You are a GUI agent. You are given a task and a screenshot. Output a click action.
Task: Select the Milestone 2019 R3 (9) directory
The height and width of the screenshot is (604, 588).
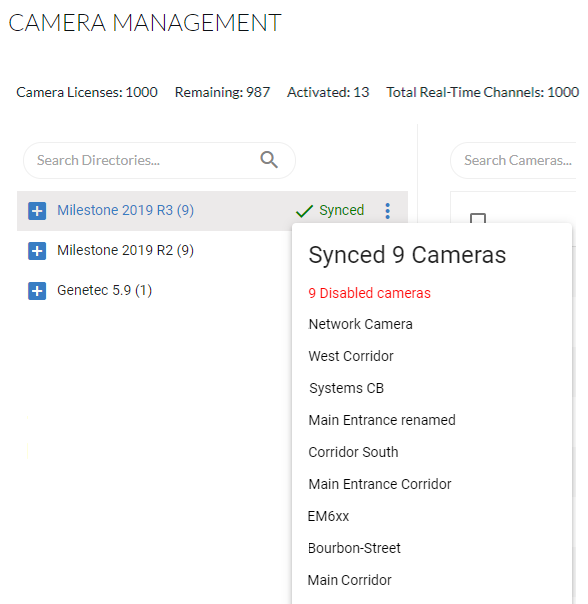(125, 210)
